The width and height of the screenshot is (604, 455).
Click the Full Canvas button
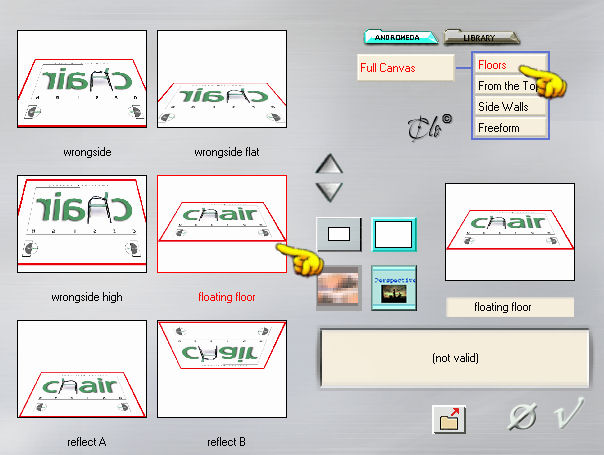click(x=406, y=67)
